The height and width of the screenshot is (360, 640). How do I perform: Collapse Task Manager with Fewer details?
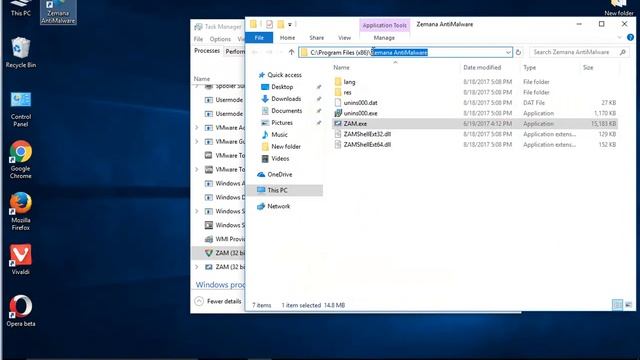218,301
